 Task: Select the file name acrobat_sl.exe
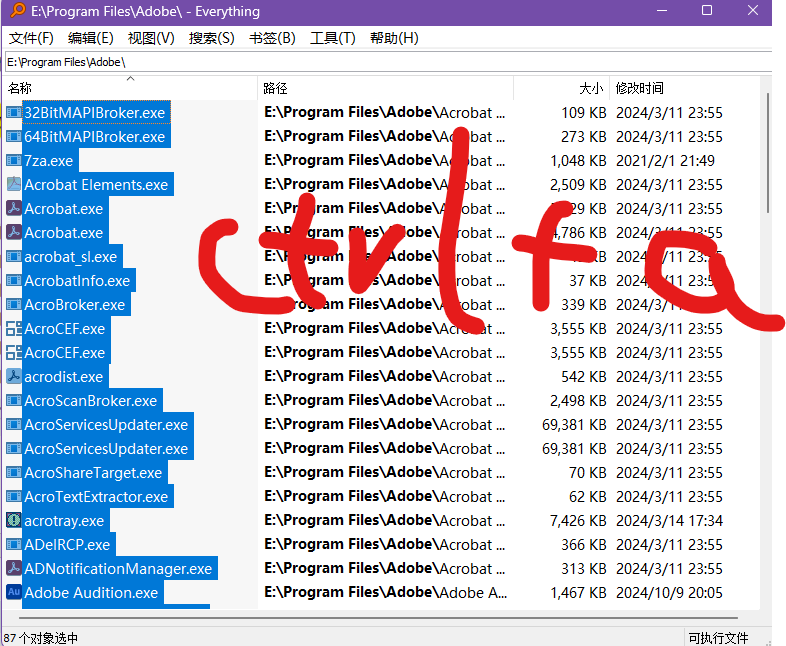(71, 257)
